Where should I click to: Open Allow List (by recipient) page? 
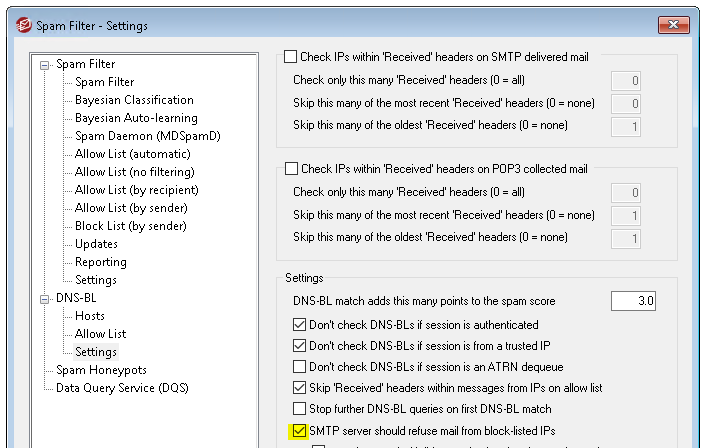[137, 190]
